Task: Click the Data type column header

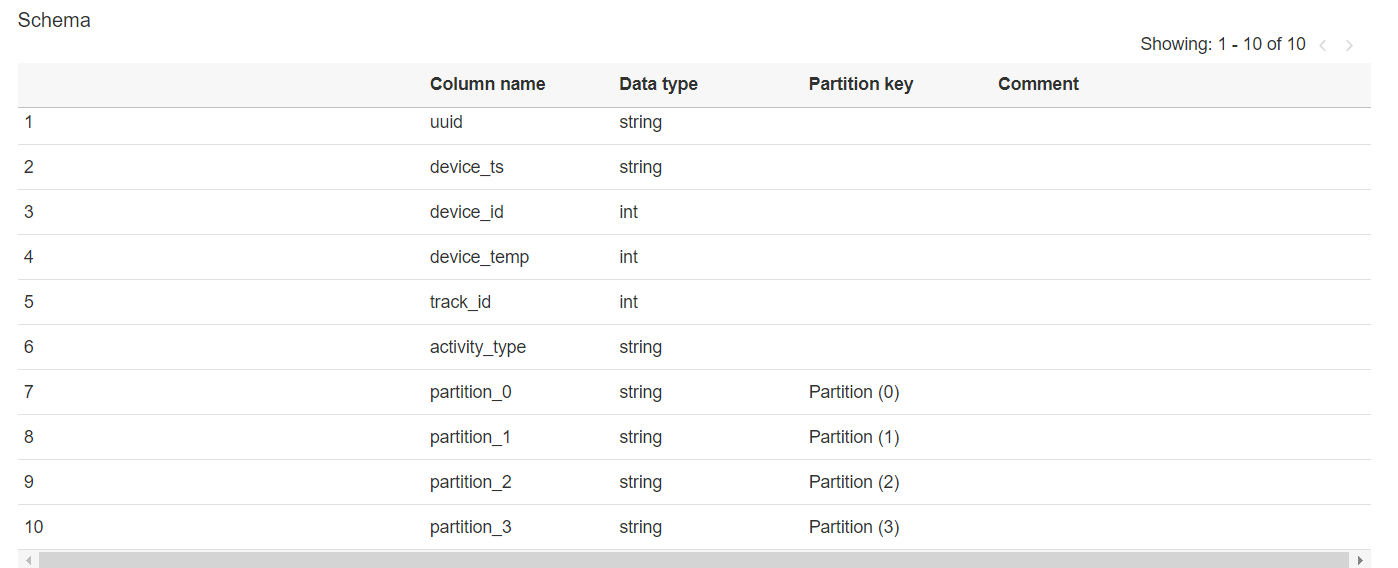Action: [658, 84]
